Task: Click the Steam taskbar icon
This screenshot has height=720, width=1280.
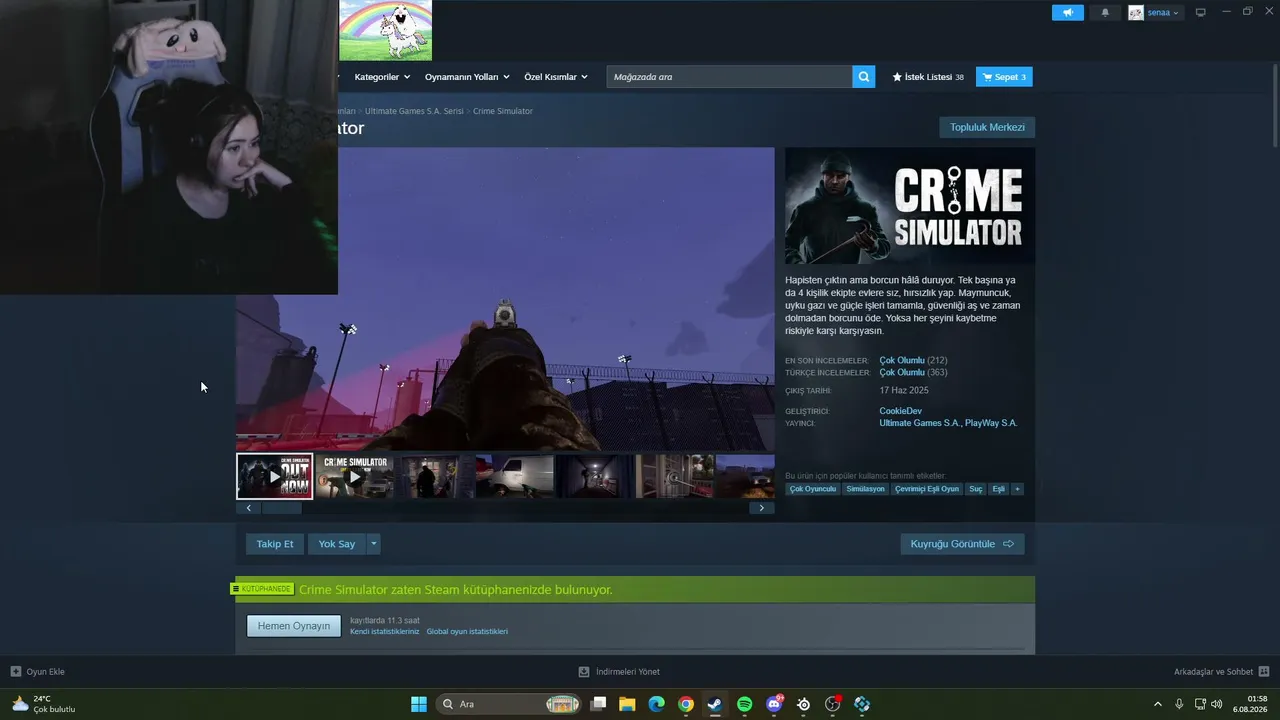Action: pos(715,704)
